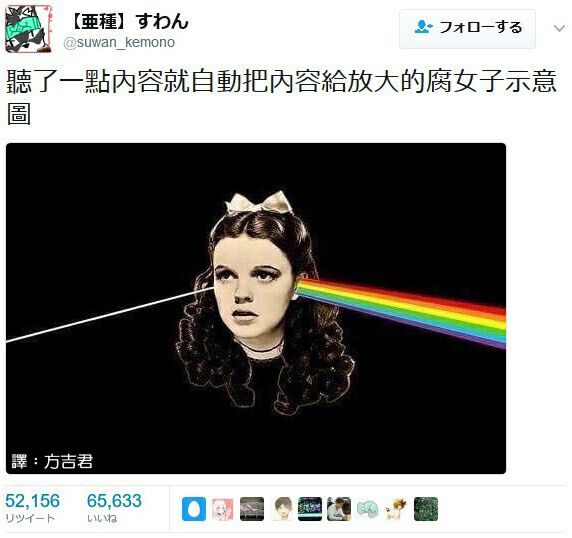Image resolution: width=572 pixels, height=538 pixels.
Task: Enlarge the prism parody tweet image
Action: click(256, 309)
